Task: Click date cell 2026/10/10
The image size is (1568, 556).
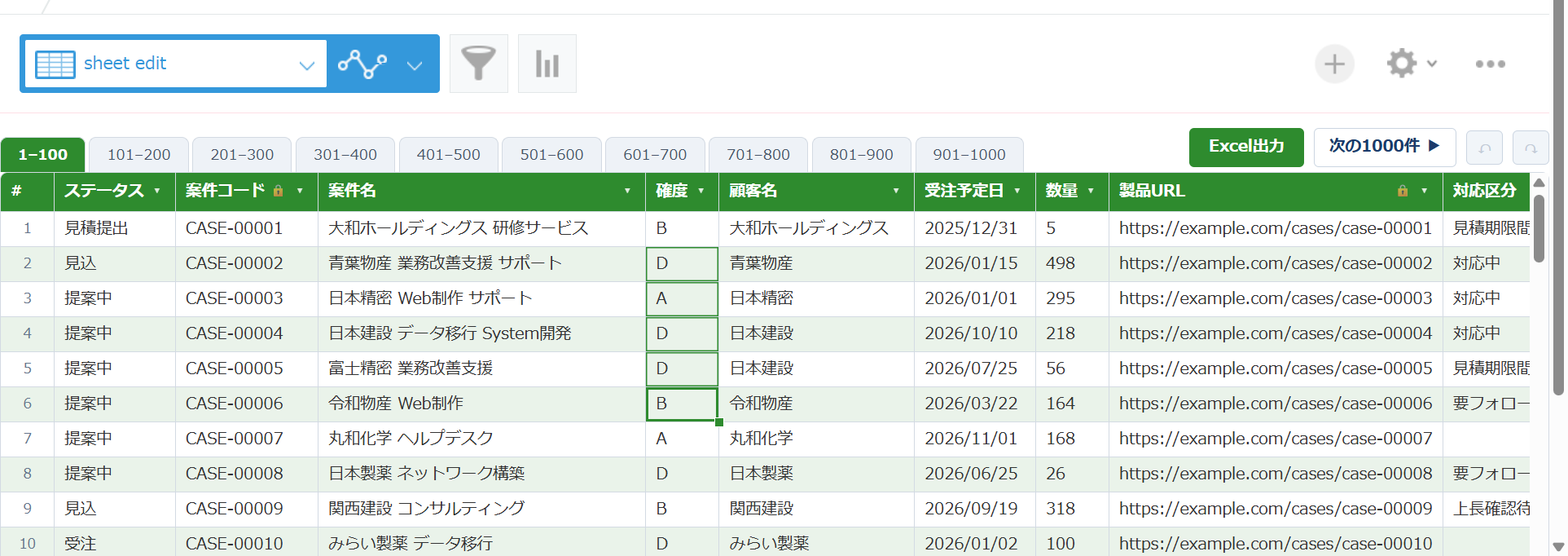Action: click(974, 333)
